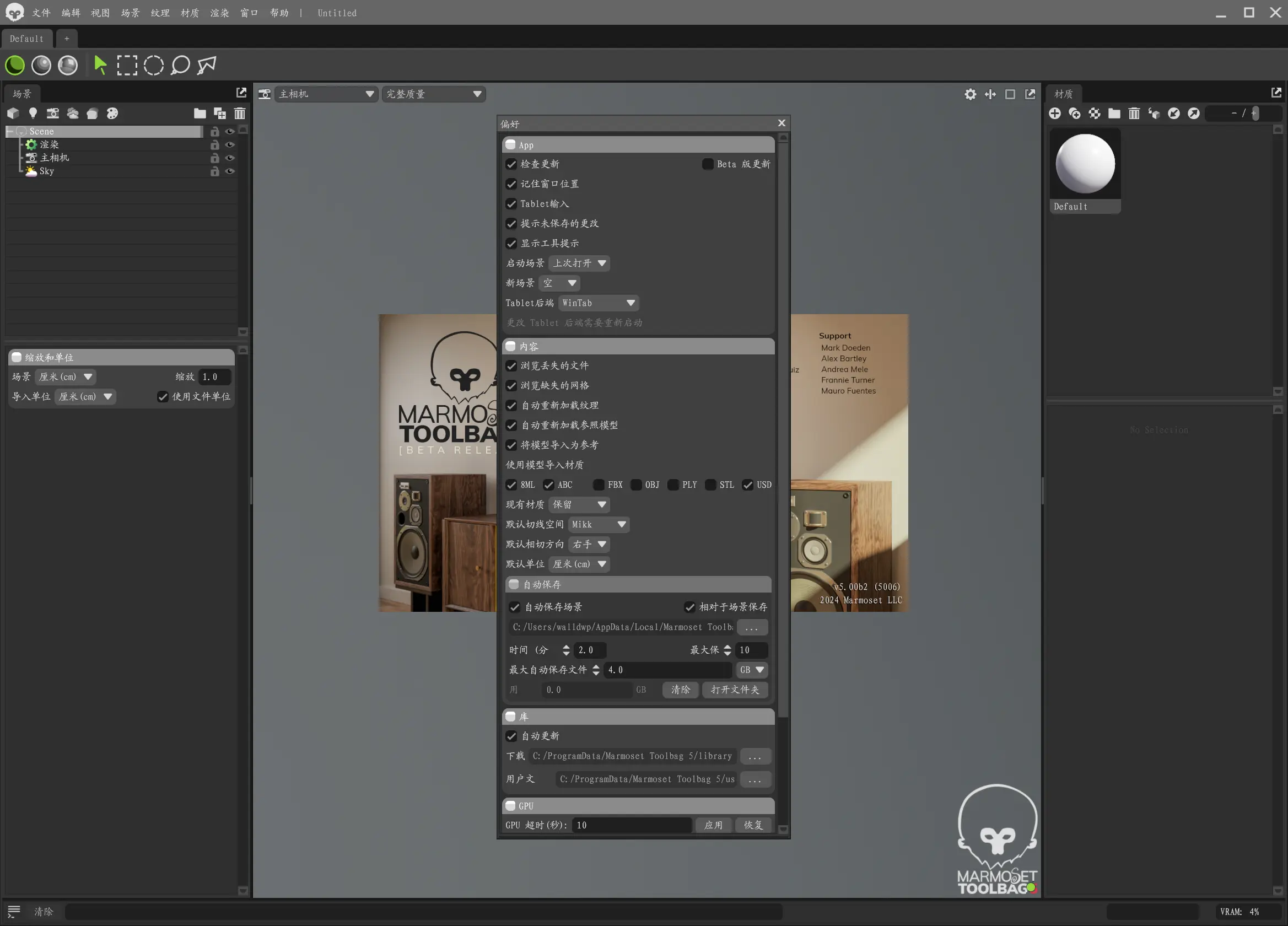Viewport: 1288px width, 926px height.
Task: Toggle 记住窗口位置 checkbox
Action: (511, 184)
